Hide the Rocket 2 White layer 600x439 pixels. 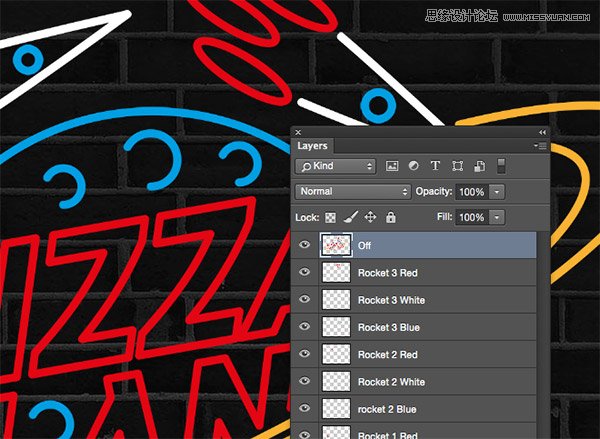[305, 381]
